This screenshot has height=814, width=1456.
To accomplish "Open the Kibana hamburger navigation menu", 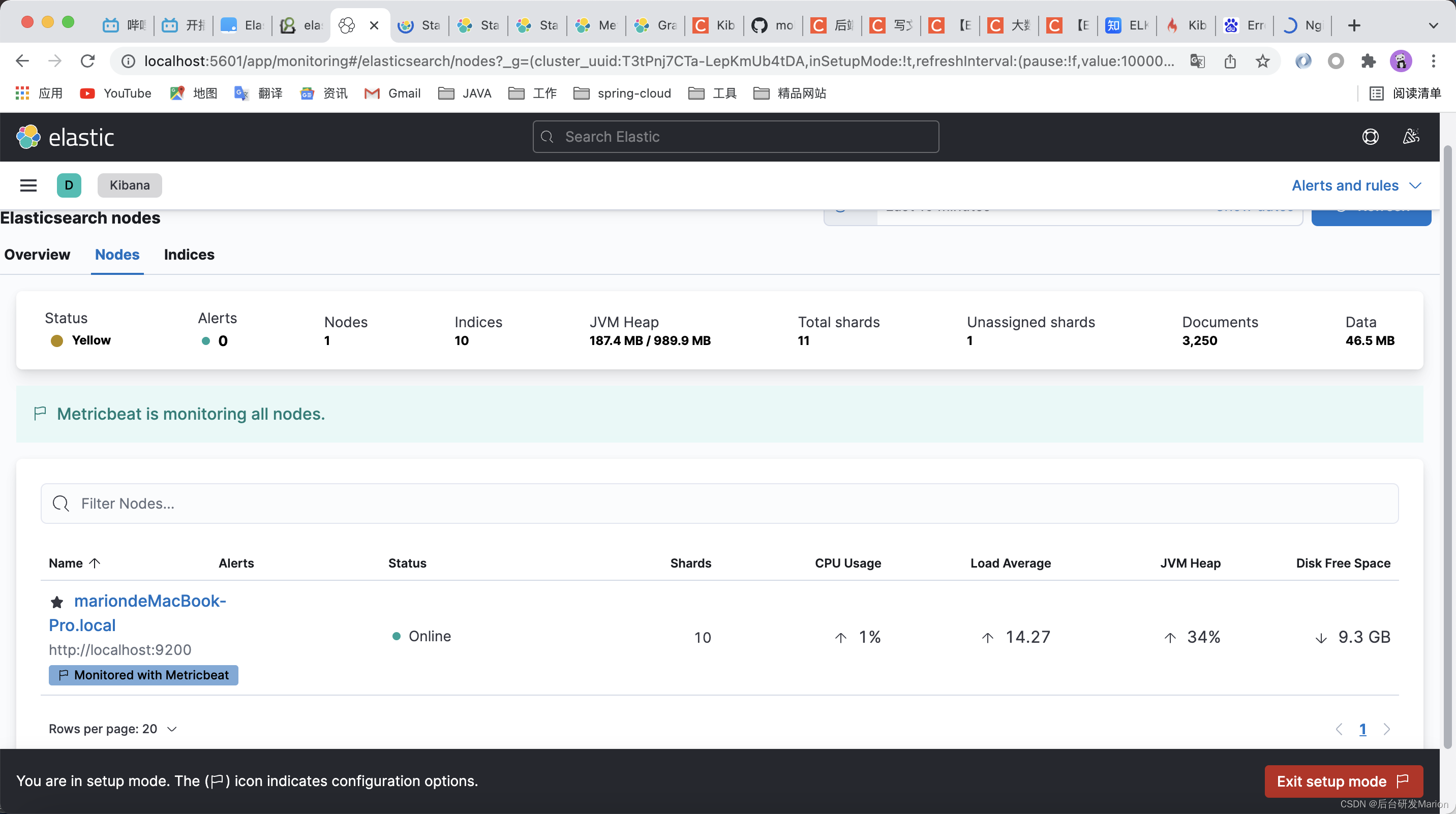I will pyautogui.click(x=28, y=185).
